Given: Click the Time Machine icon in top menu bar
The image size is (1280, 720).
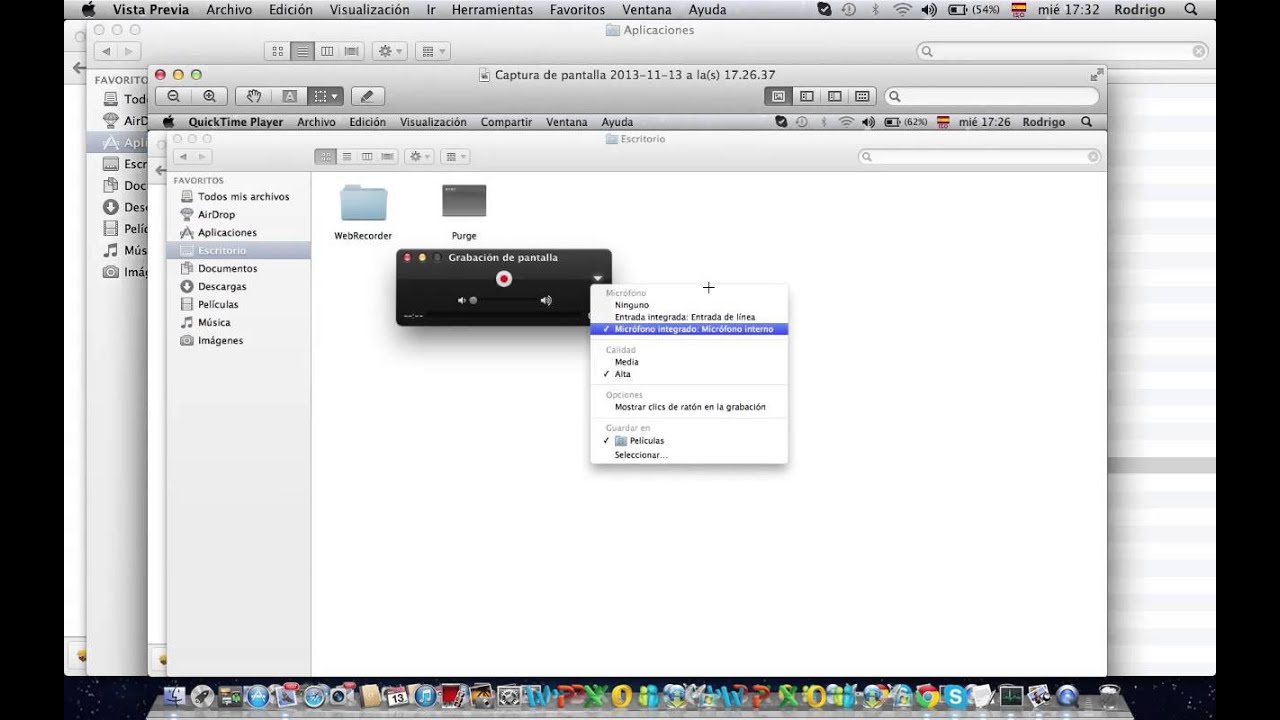Looking at the screenshot, I should pos(849,9).
